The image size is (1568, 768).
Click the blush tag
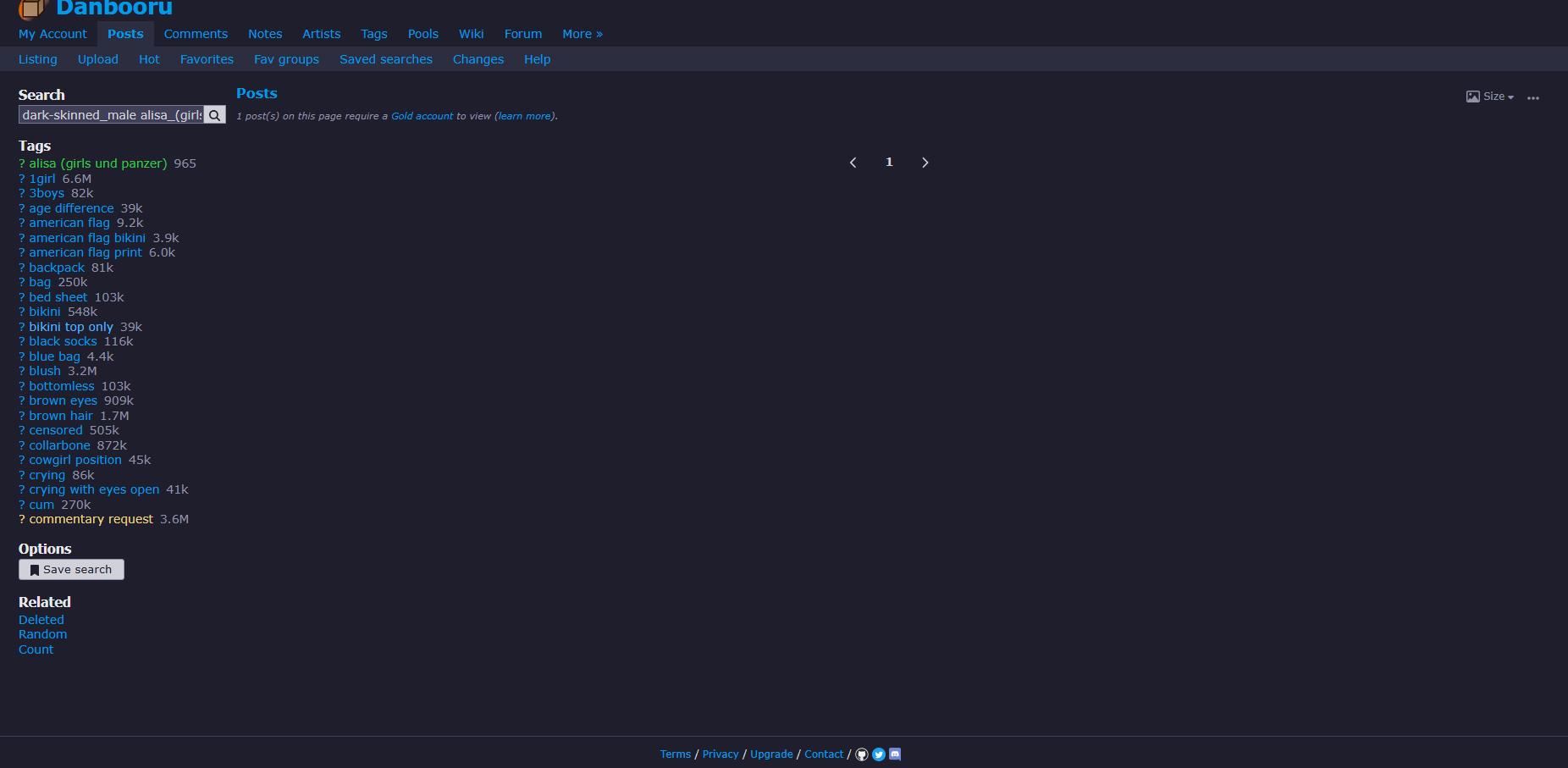pos(45,371)
